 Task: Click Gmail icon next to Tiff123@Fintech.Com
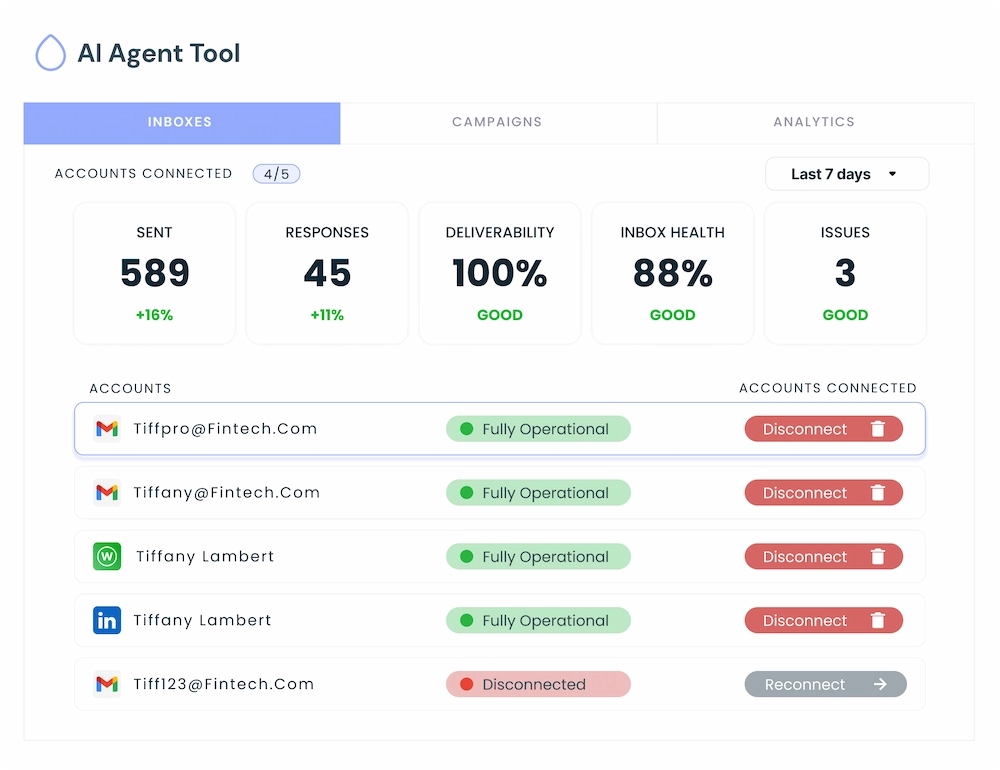pos(107,684)
